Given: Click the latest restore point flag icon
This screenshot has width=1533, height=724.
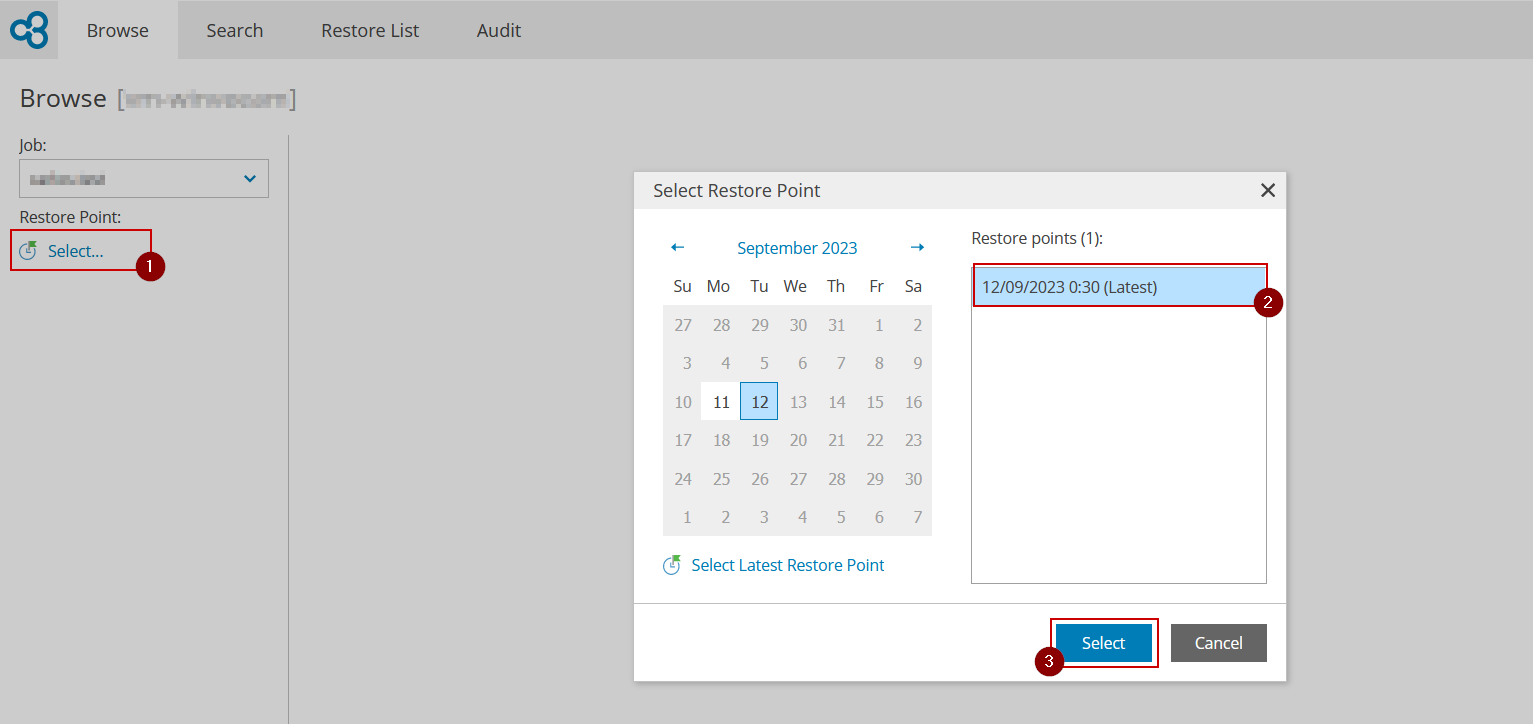Looking at the screenshot, I should coord(672,565).
